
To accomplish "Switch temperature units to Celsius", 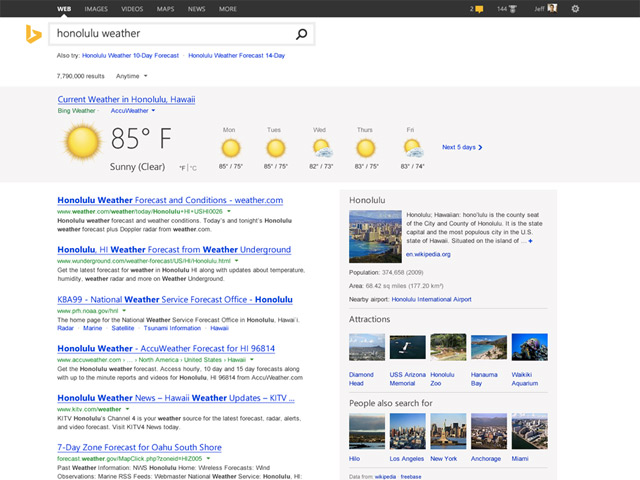I will 193,168.
